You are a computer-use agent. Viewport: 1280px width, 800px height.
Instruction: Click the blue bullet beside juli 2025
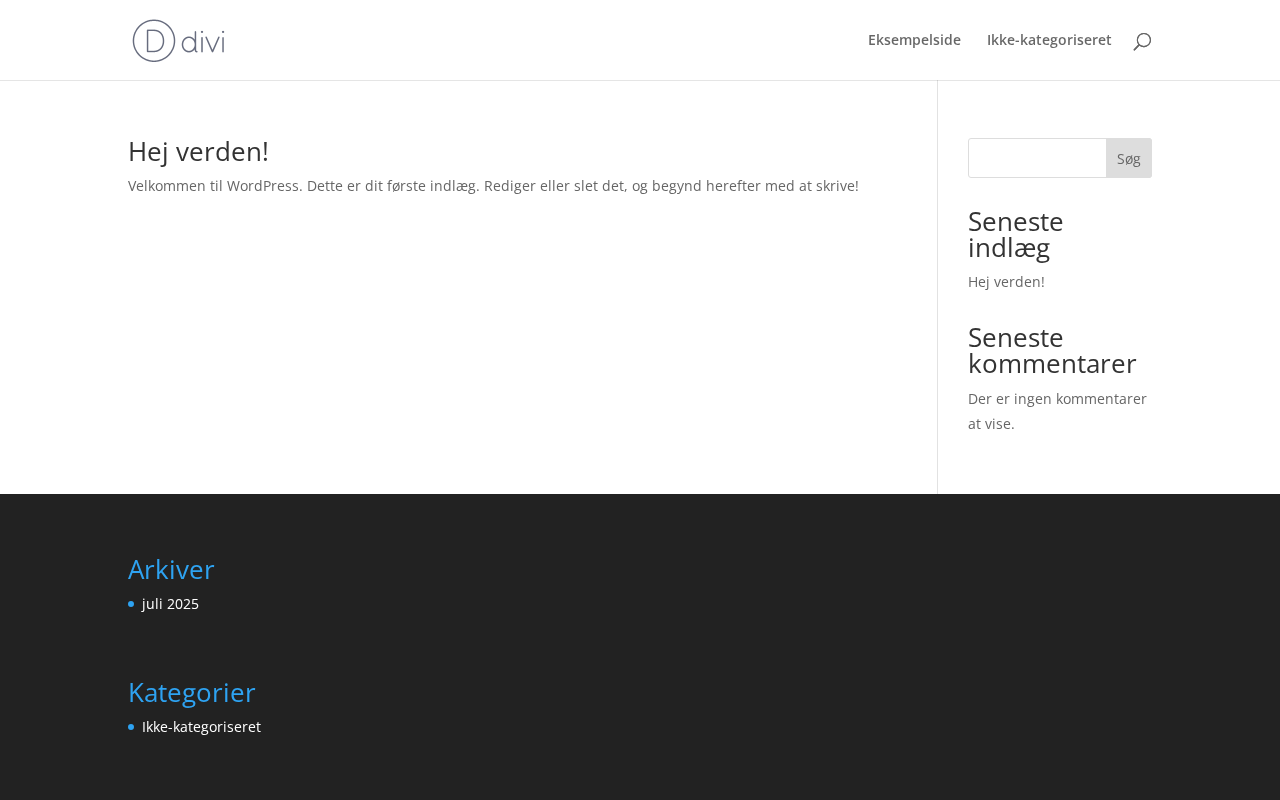click(x=131, y=604)
